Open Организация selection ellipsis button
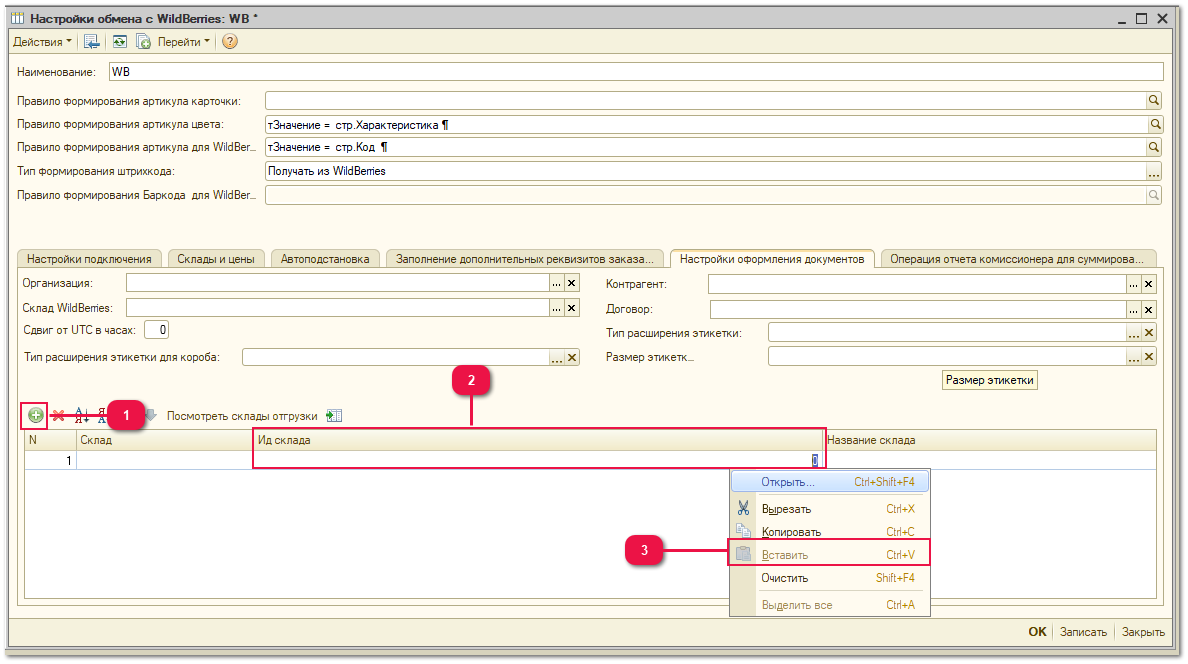This screenshot has width=1188, height=664. click(x=557, y=283)
